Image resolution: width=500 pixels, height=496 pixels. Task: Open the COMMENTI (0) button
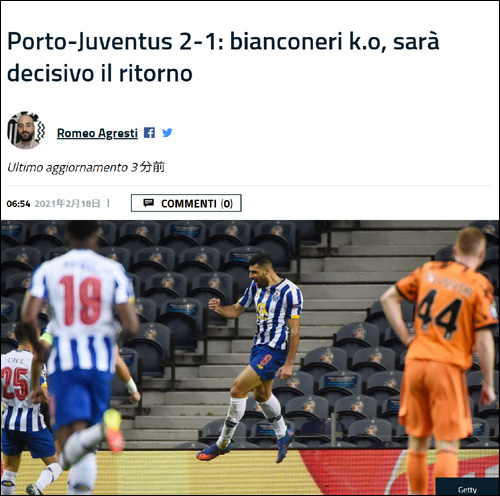point(186,203)
